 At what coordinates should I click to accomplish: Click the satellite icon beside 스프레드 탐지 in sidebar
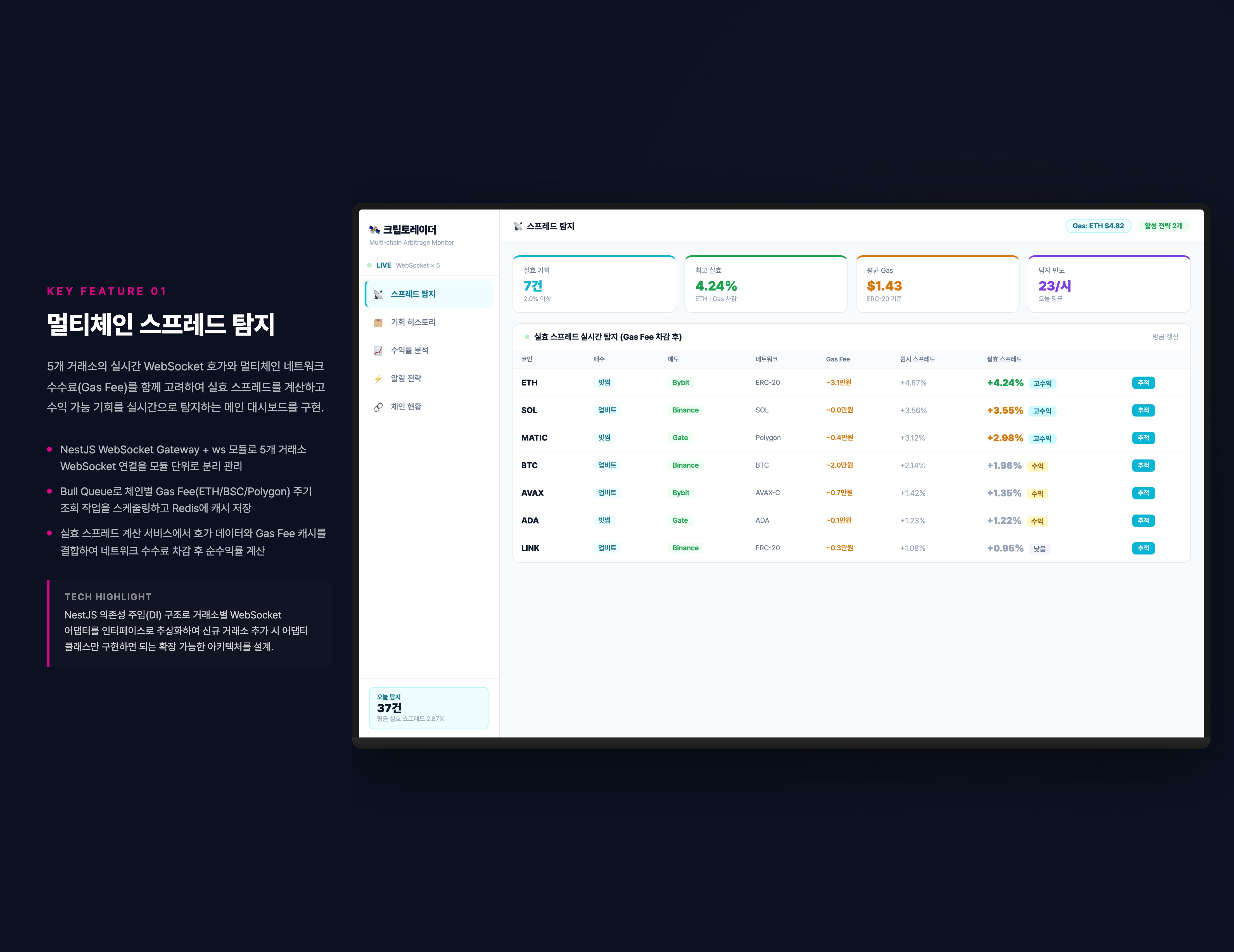[x=378, y=294]
